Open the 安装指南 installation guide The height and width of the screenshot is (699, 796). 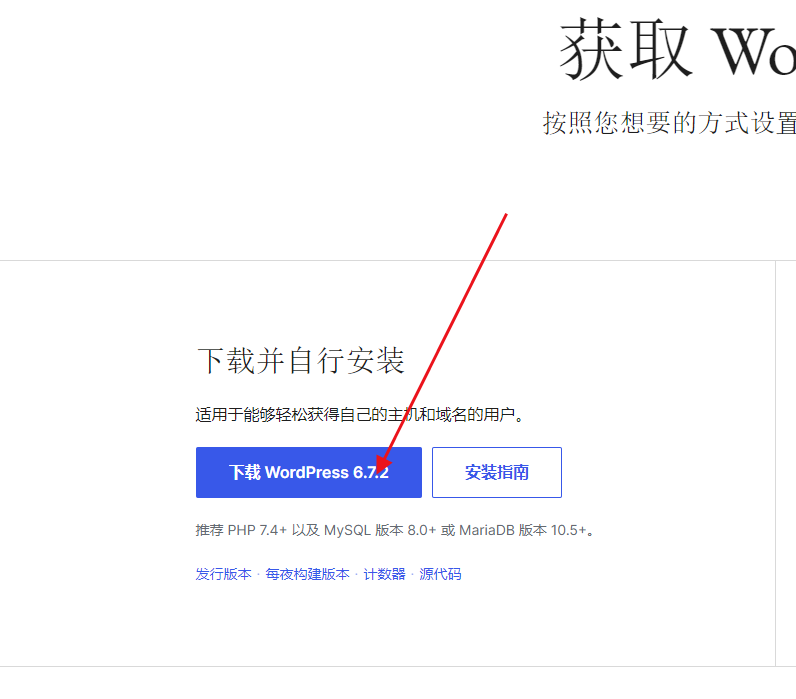tap(496, 472)
